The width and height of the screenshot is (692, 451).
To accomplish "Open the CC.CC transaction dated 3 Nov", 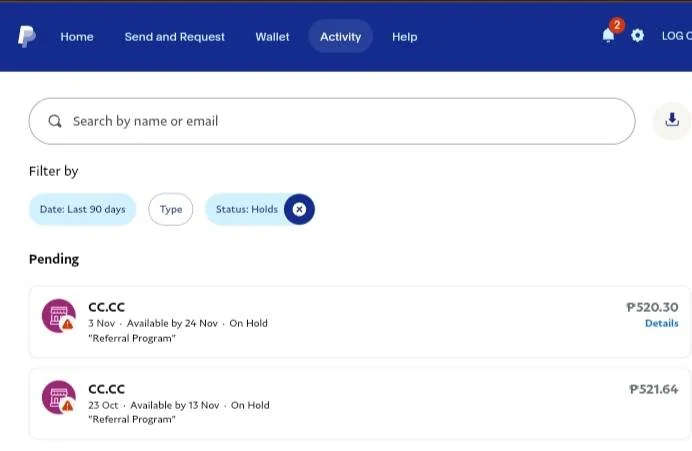I will 359,322.
